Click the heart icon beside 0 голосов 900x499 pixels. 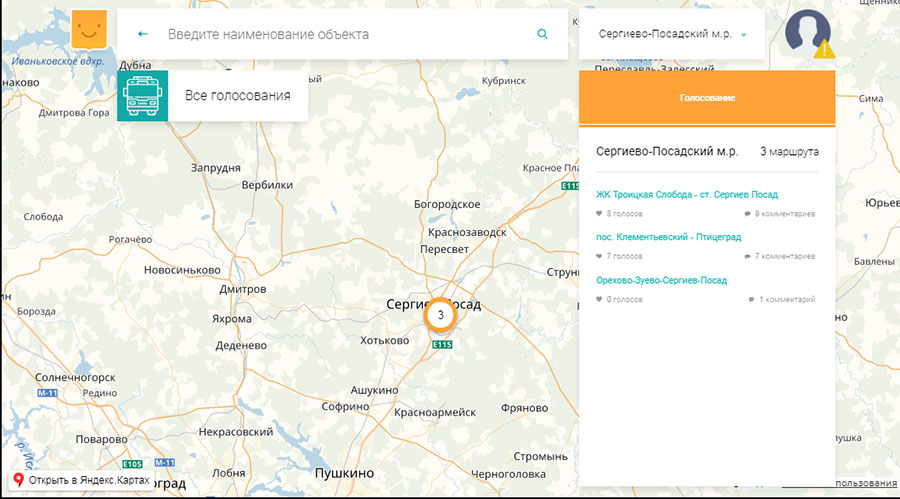pos(600,300)
